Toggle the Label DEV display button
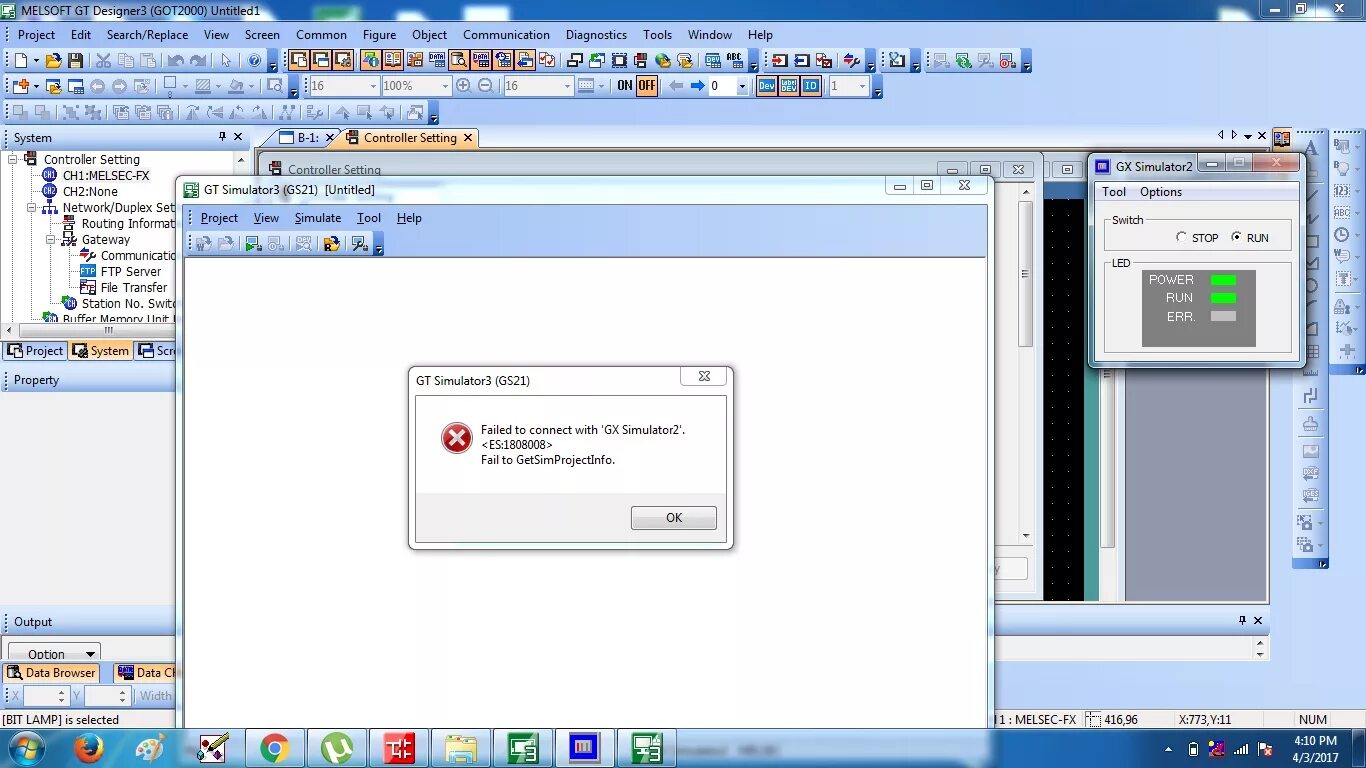1366x768 pixels. click(x=789, y=86)
